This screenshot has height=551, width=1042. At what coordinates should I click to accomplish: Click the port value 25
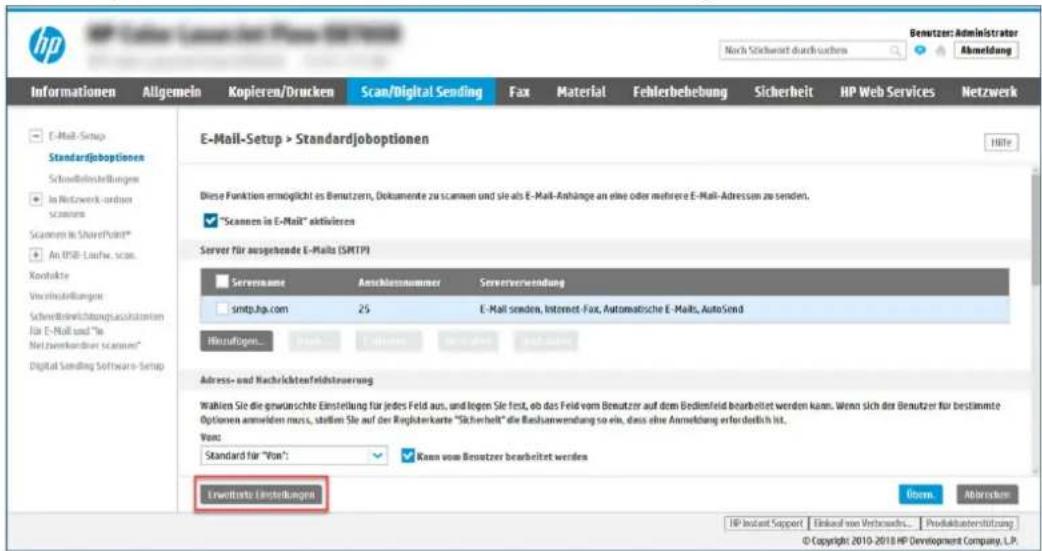[364, 309]
